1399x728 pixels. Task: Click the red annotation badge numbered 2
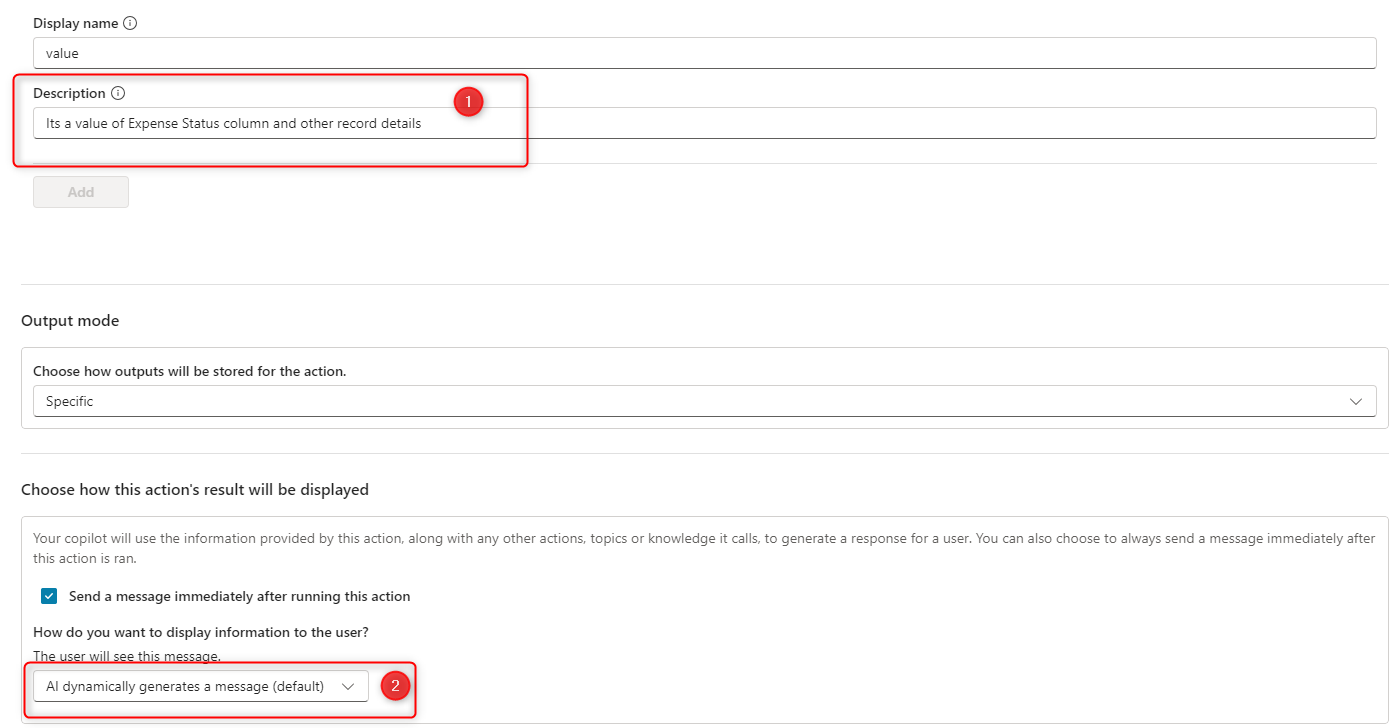pyautogui.click(x=395, y=686)
